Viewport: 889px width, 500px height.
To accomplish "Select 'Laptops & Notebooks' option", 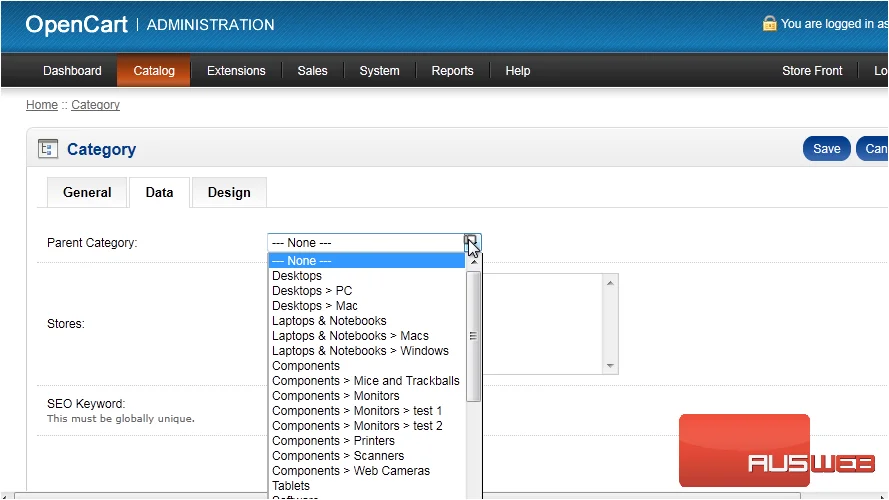I will coord(366,321).
